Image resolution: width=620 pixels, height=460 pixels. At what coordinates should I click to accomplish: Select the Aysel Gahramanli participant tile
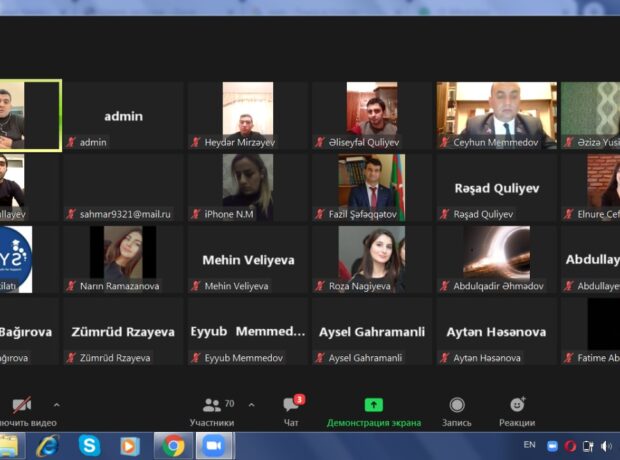point(372,331)
